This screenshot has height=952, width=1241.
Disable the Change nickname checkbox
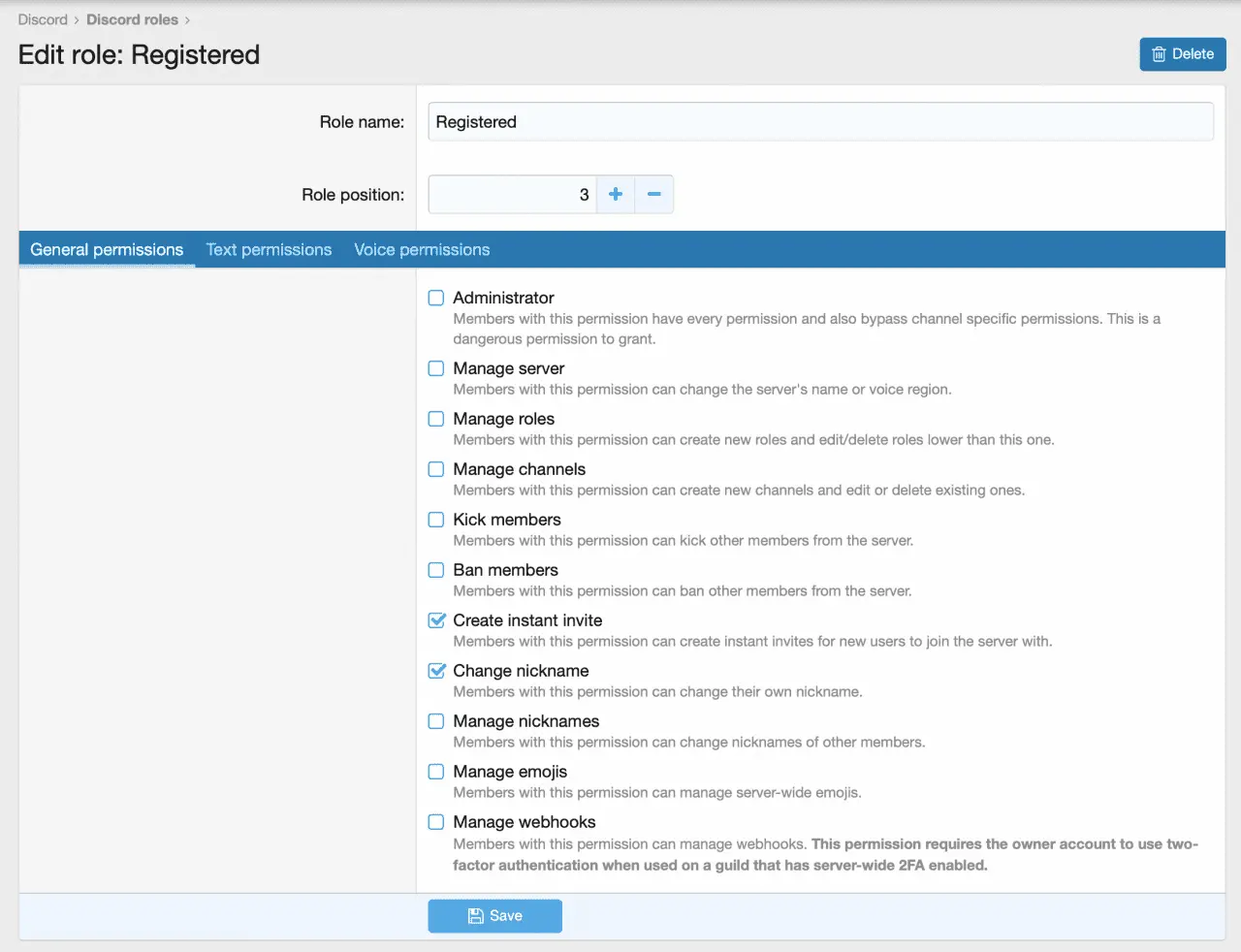pos(436,672)
